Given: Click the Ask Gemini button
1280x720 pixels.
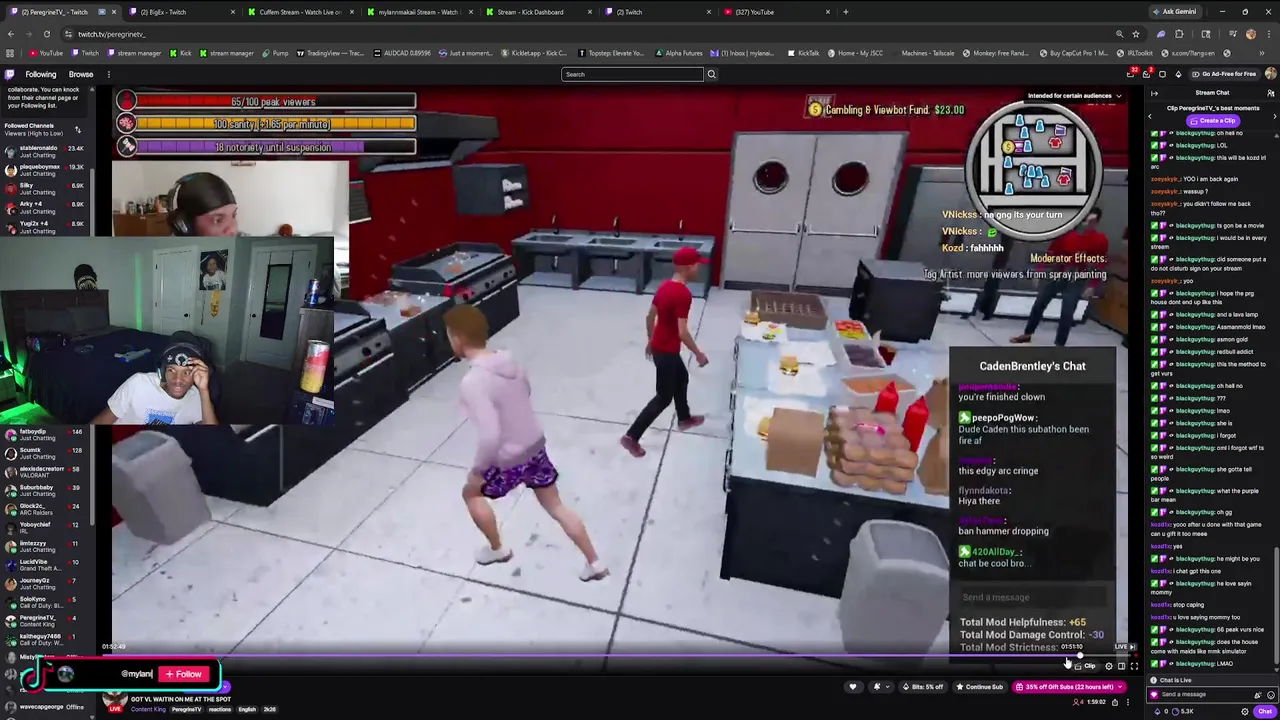Looking at the screenshot, I should [x=1173, y=12].
